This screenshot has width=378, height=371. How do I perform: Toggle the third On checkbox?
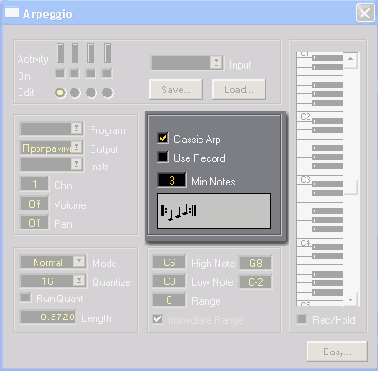pyautogui.click(x=90, y=73)
